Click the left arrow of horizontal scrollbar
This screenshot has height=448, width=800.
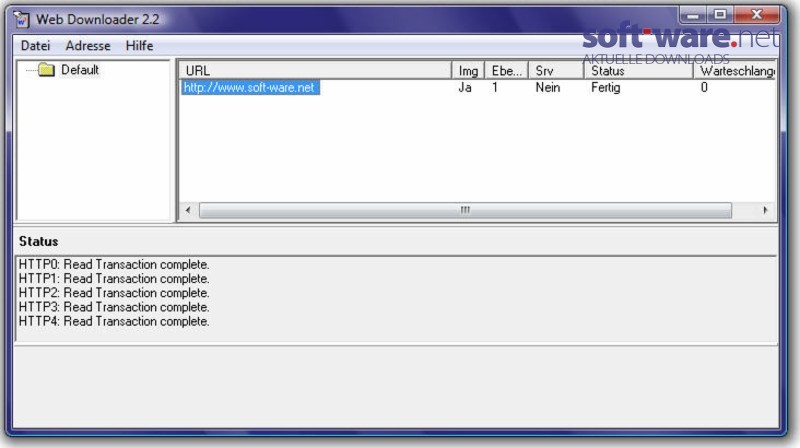(188, 210)
